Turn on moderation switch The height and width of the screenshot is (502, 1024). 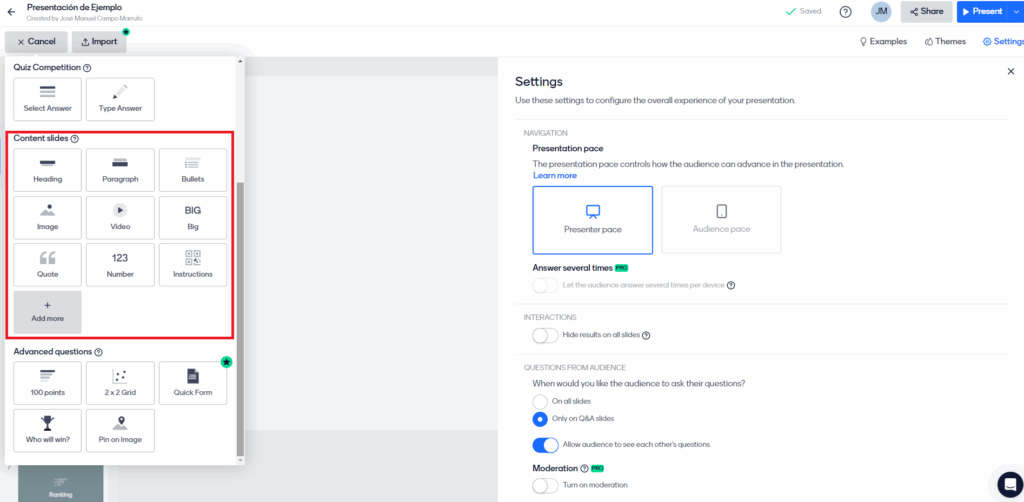(545, 485)
